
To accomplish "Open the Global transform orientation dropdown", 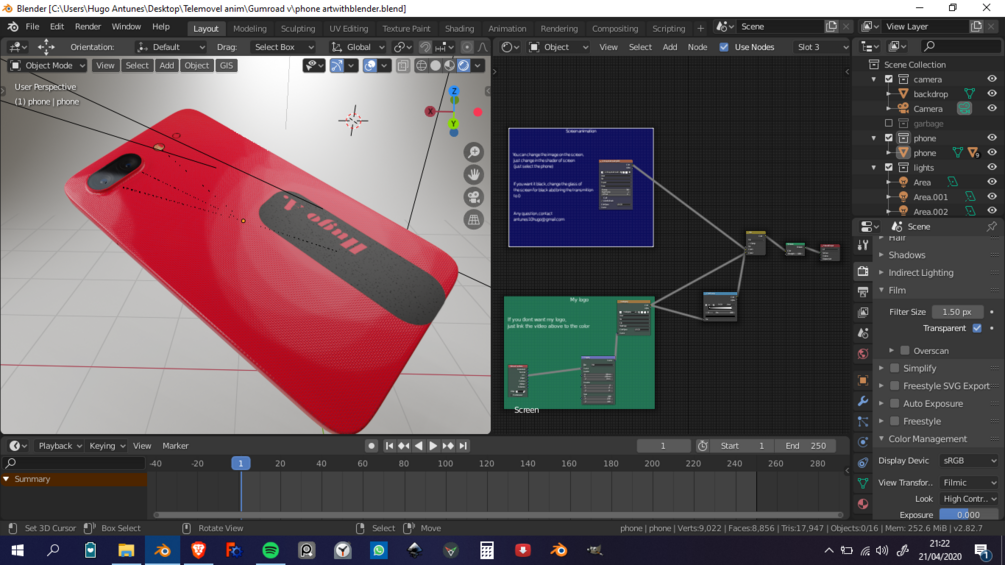I will point(358,47).
